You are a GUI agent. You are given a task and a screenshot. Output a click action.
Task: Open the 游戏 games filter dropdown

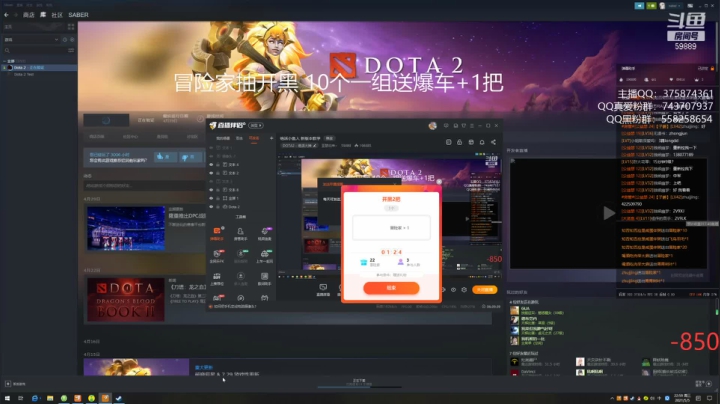[x=31, y=39]
